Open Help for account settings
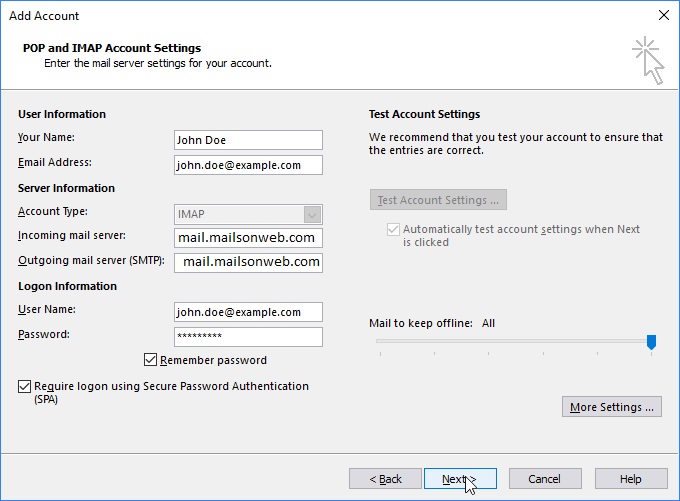This screenshot has width=680, height=501. point(630,479)
